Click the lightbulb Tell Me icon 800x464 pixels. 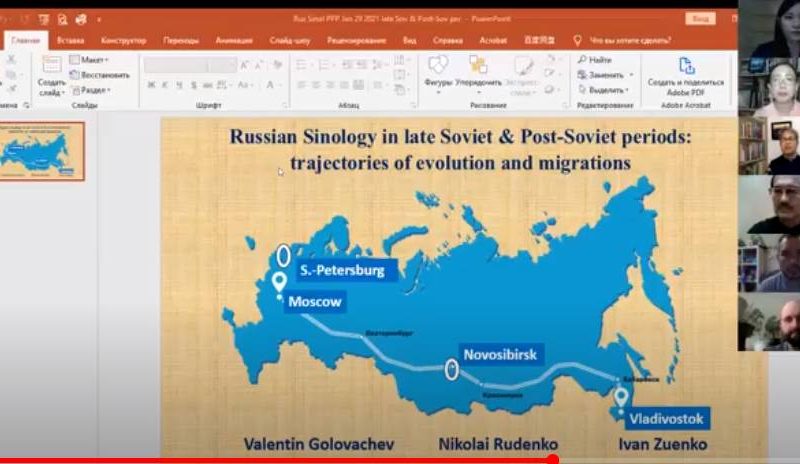pyautogui.click(x=577, y=40)
